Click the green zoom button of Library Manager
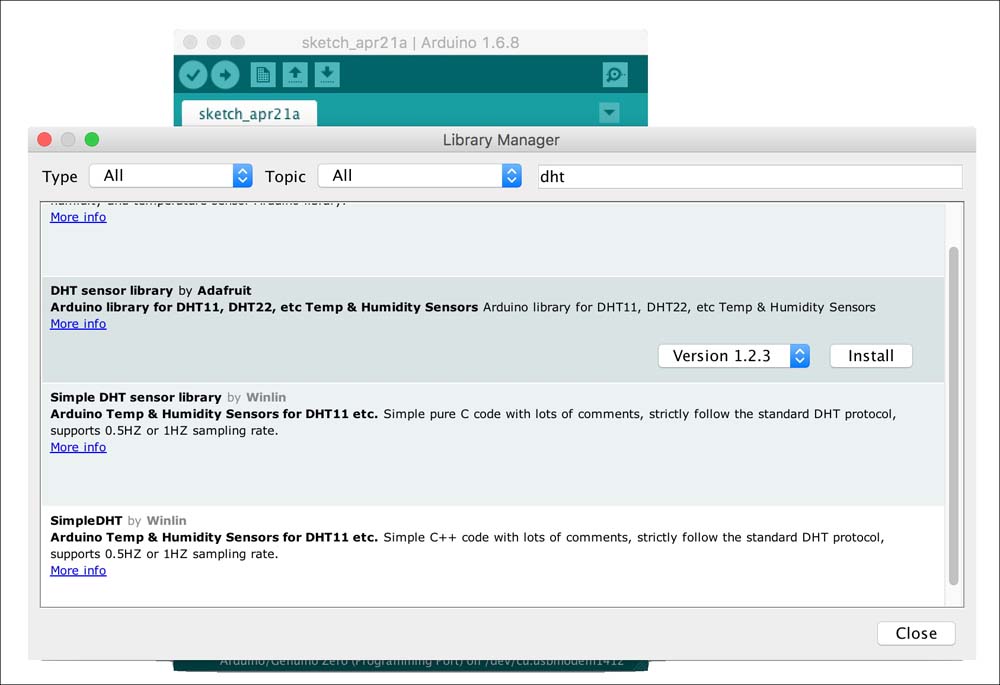This screenshot has height=685, width=1000. coord(92,139)
